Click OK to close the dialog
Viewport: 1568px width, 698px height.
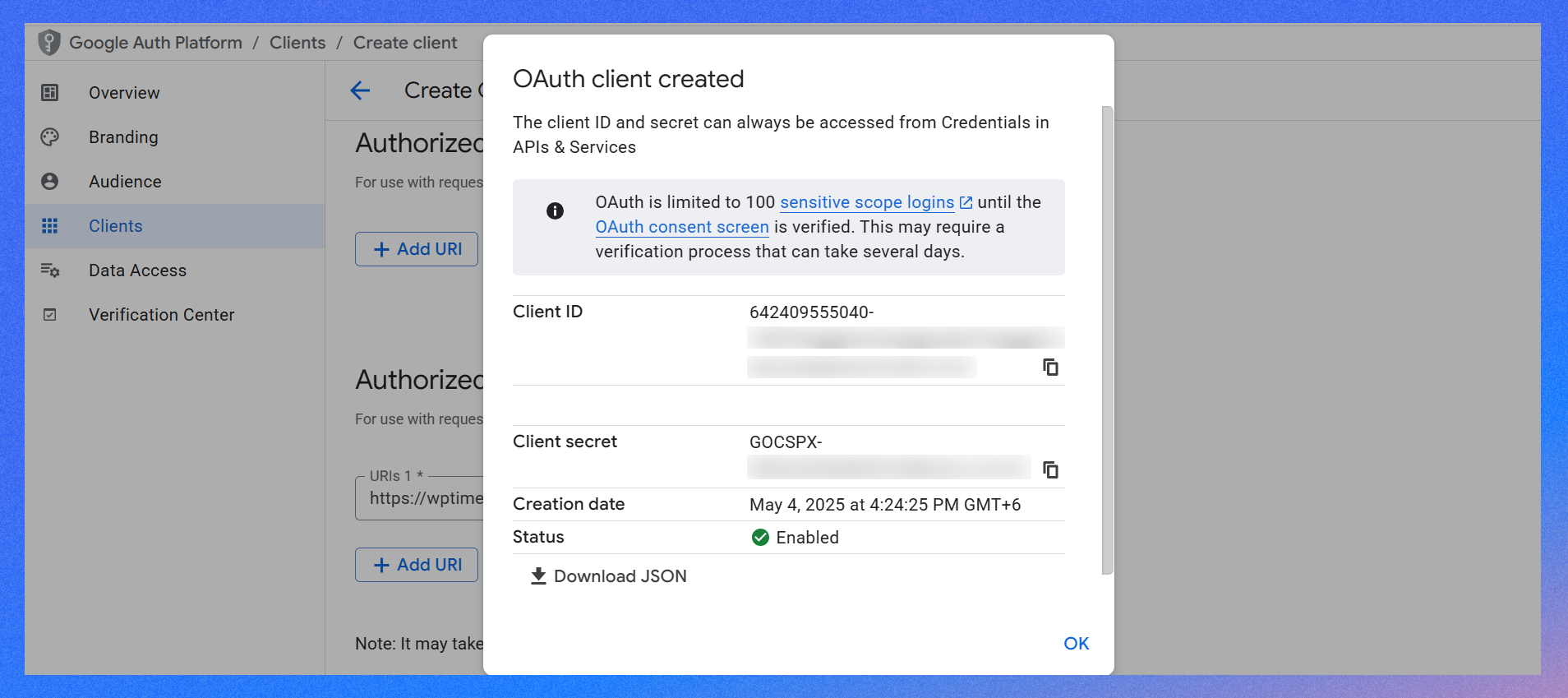(1077, 644)
